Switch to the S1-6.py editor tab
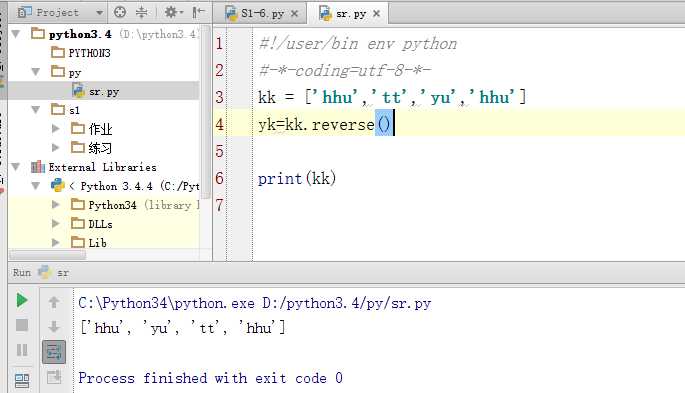 262,14
